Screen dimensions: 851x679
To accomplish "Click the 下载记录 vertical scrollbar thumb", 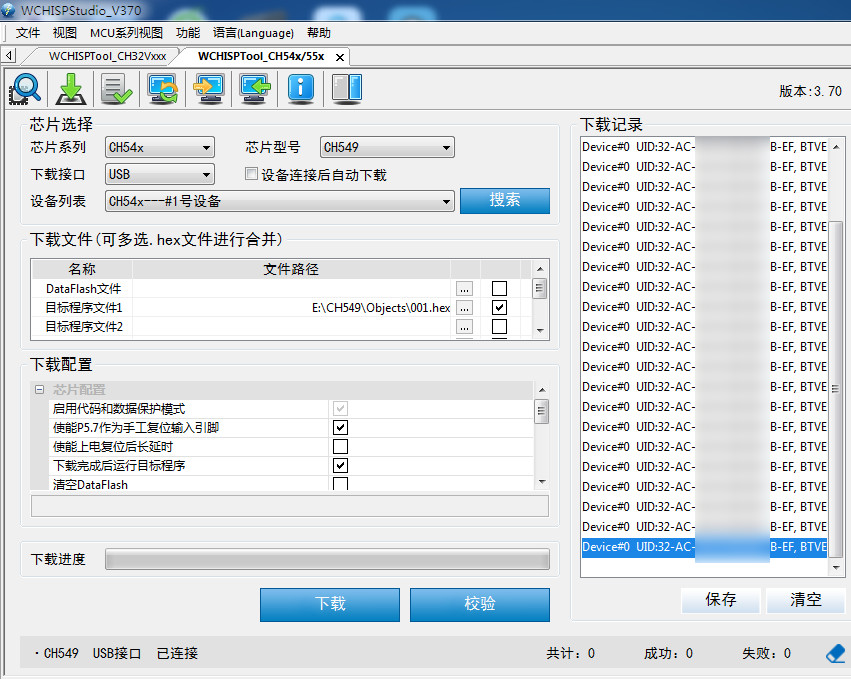I will [x=836, y=389].
